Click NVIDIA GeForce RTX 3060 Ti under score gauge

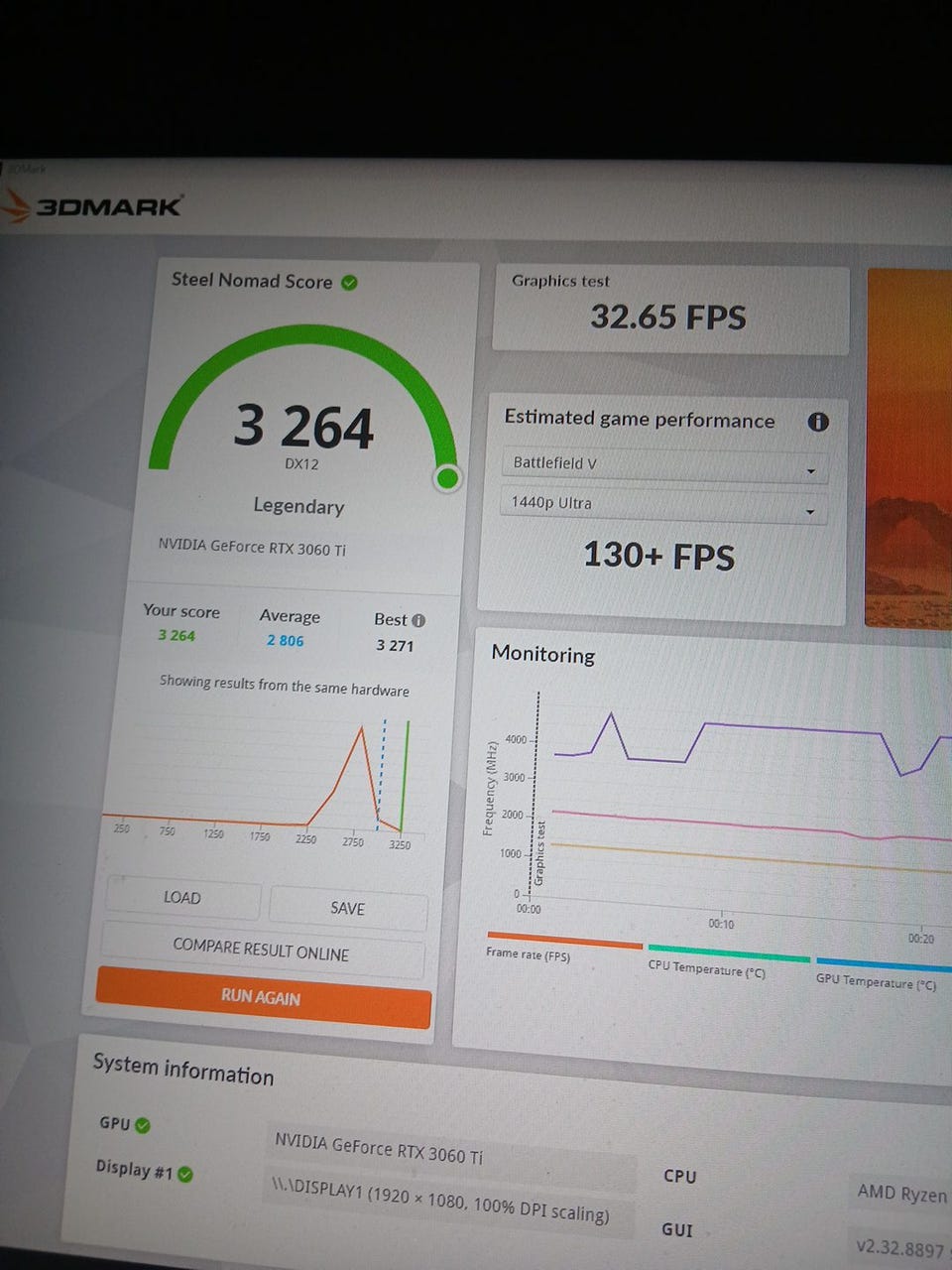click(x=252, y=547)
